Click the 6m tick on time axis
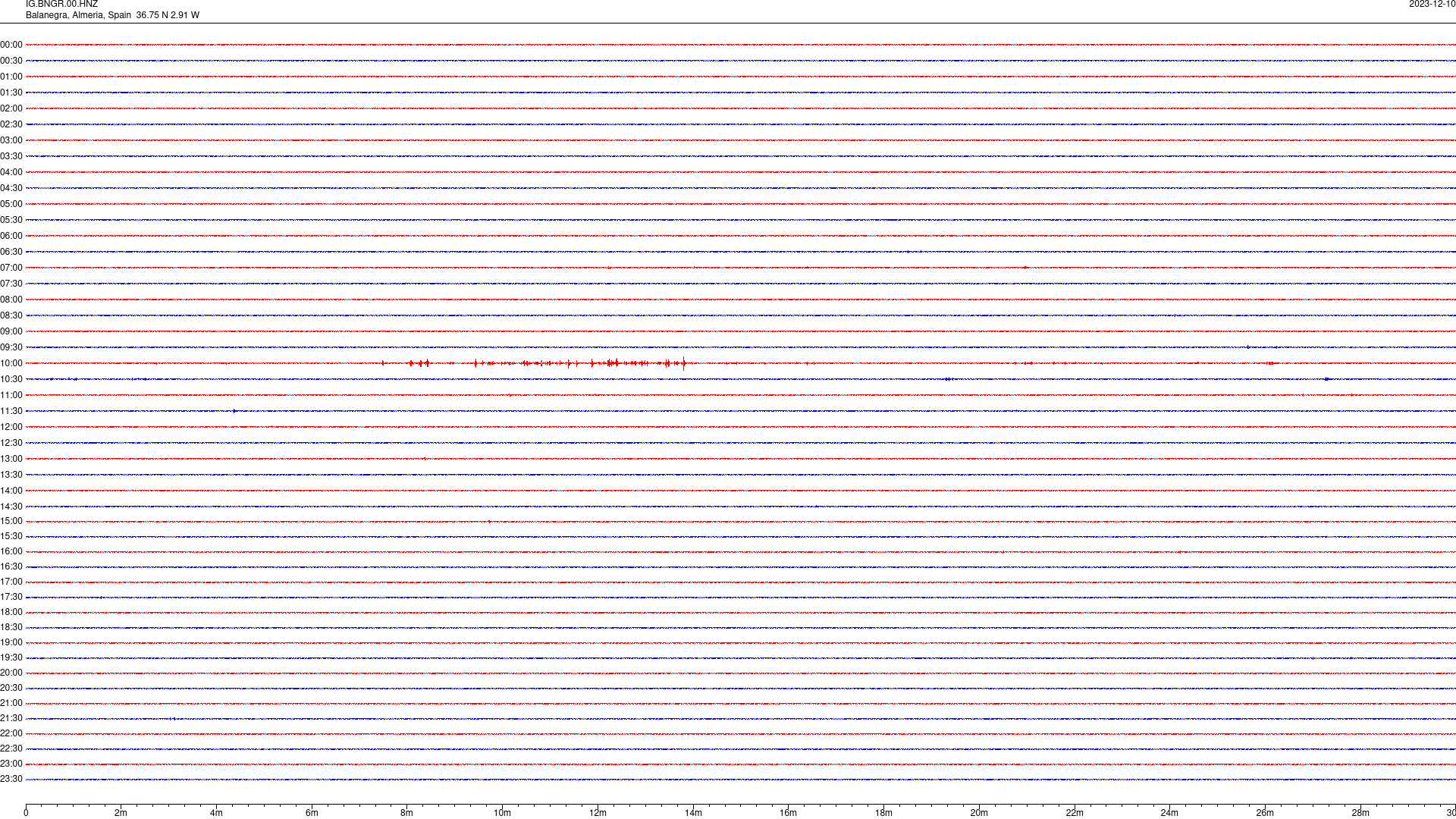The image size is (1456, 819). pos(312,813)
